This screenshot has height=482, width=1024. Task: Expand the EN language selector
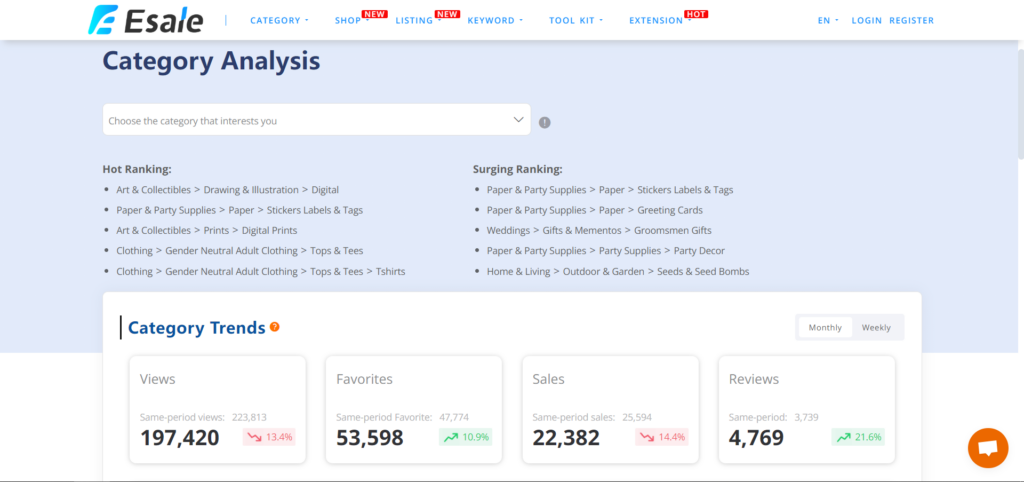tap(828, 20)
